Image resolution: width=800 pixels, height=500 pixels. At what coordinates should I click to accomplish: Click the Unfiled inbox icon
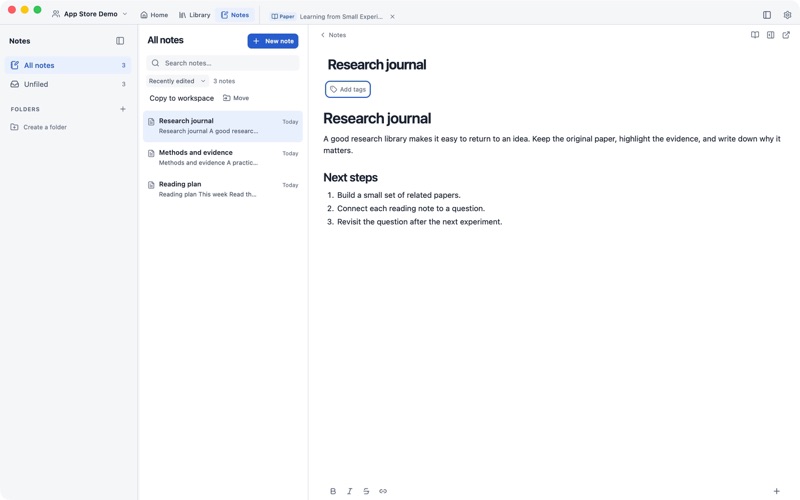15,84
